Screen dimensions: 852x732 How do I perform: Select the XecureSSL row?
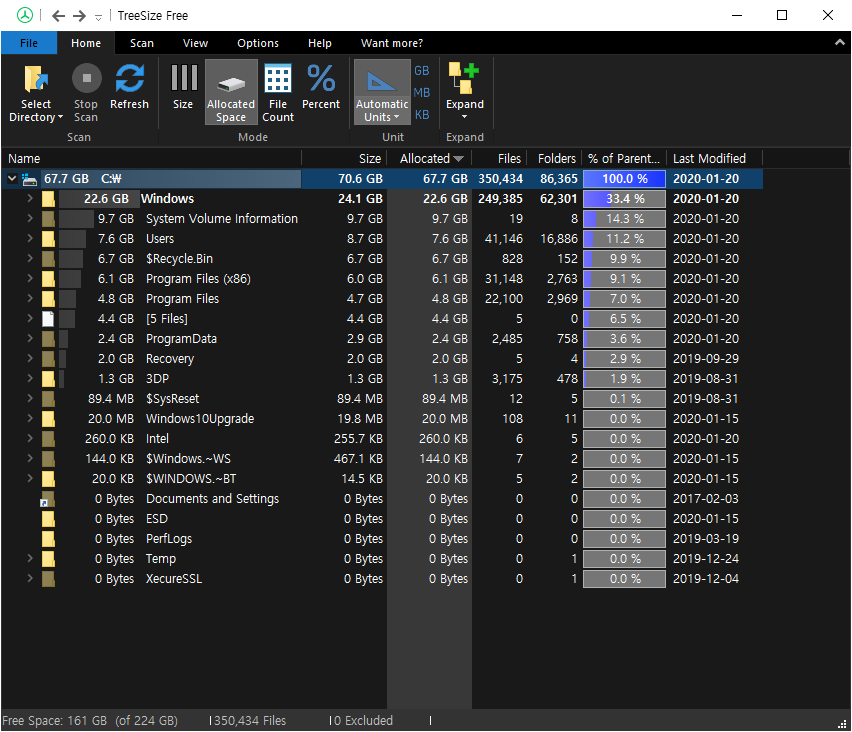pos(382,579)
